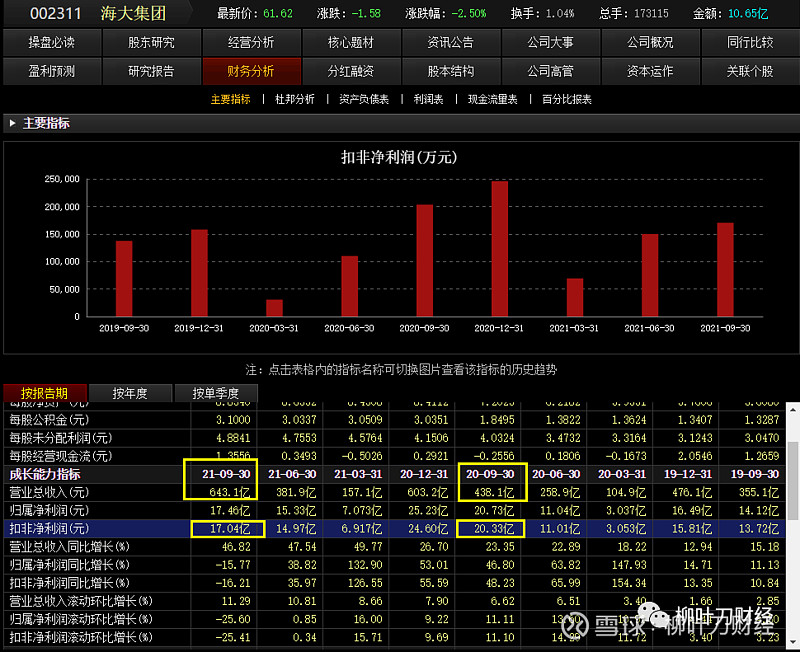Click the 24.60亿 profit cell
The width and height of the screenshot is (800, 652).
[x=428, y=529]
